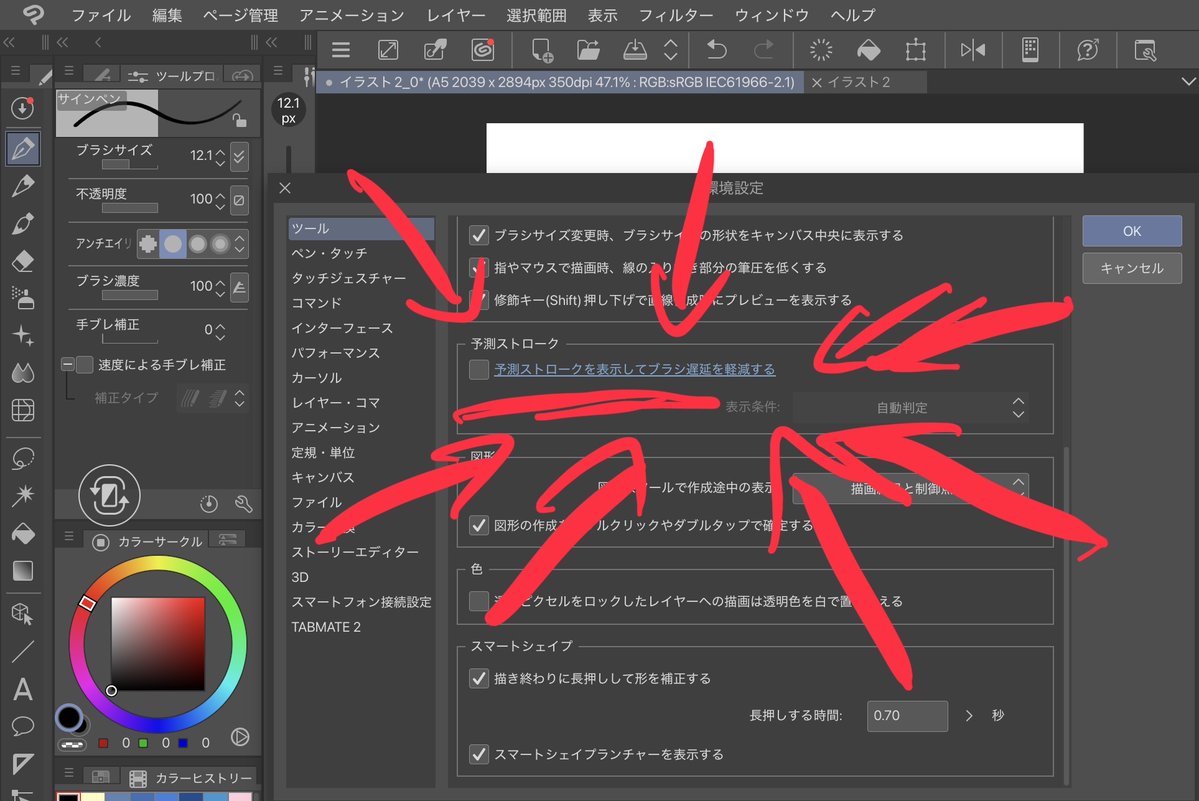Open the ファイル menu

click(x=101, y=15)
